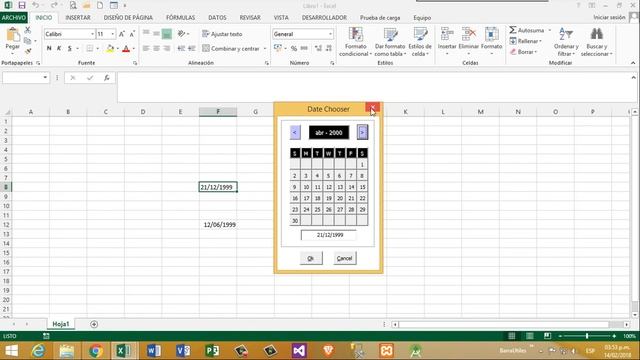The image size is (640, 360).
Task: Open Word from the taskbar
Action: point(153,351)
